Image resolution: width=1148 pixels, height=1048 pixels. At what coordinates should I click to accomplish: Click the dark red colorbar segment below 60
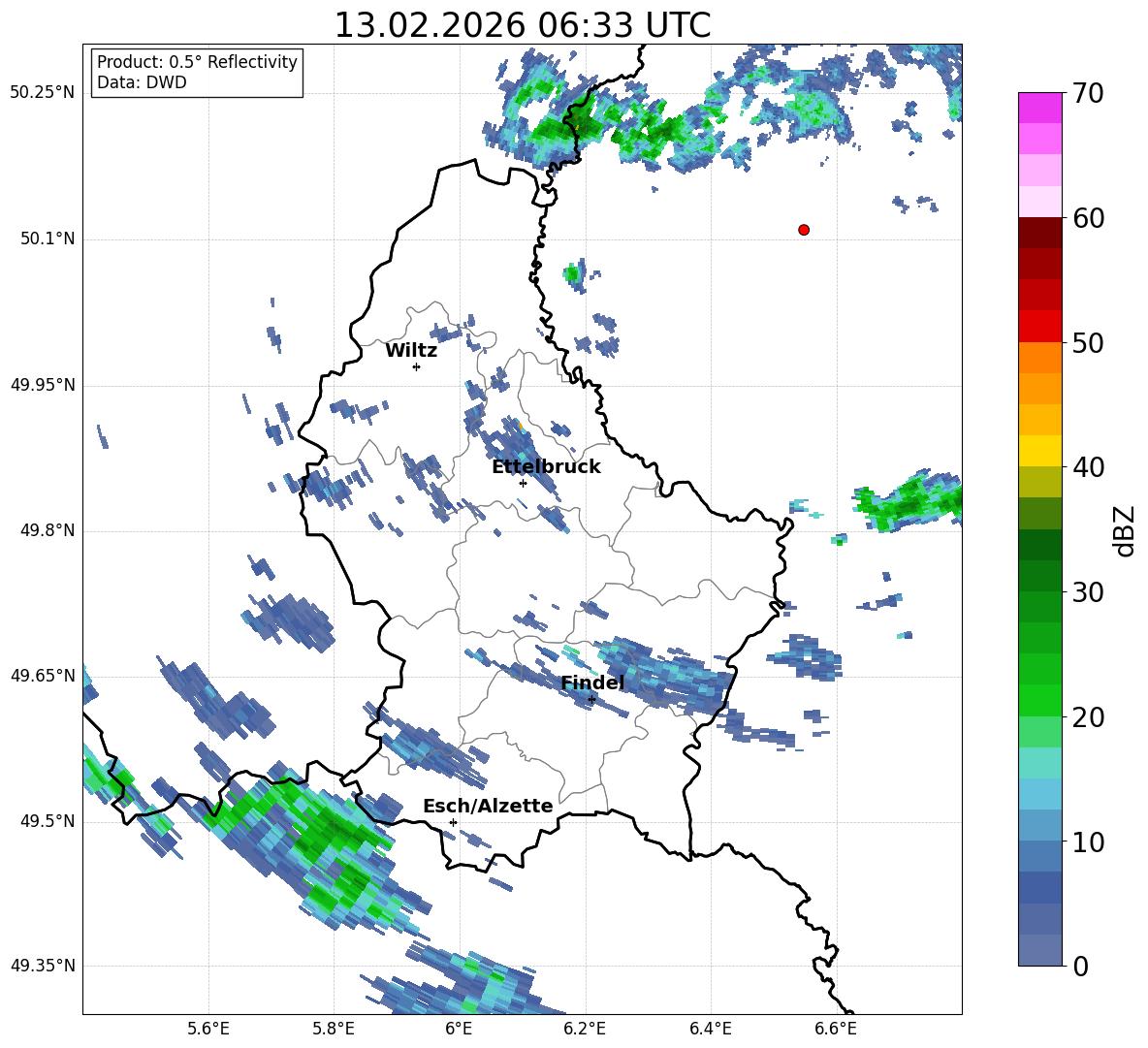(x=1039, y=233)
